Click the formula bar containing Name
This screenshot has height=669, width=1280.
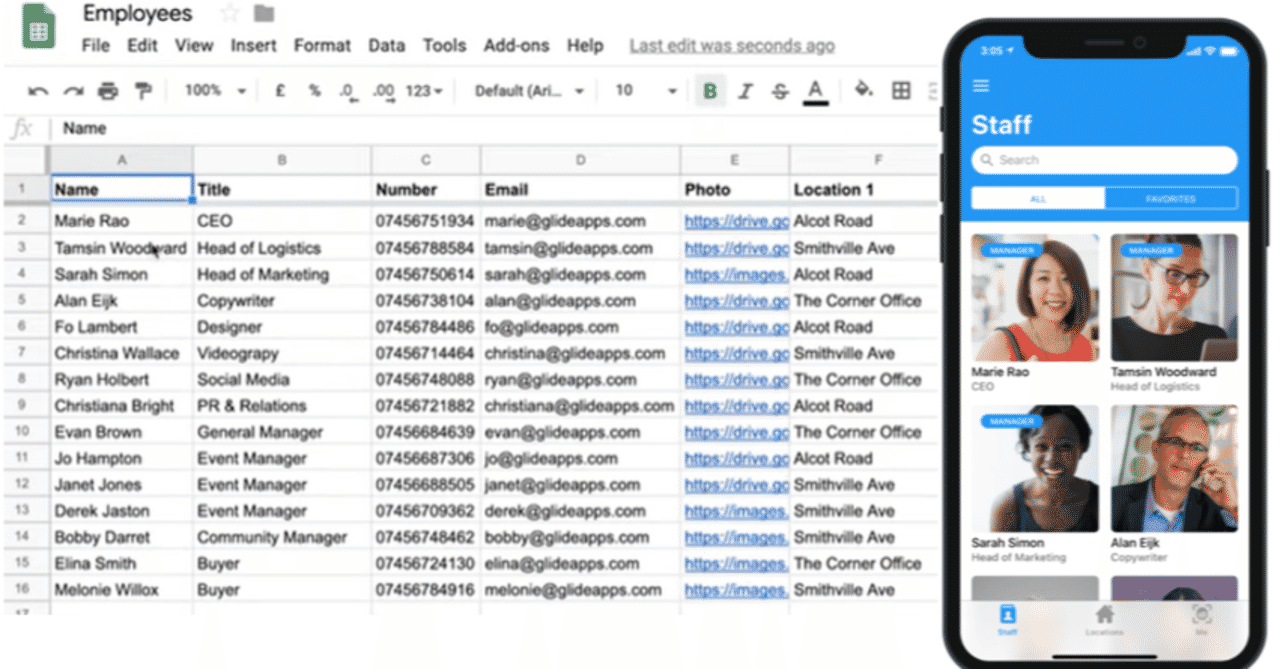495,128
